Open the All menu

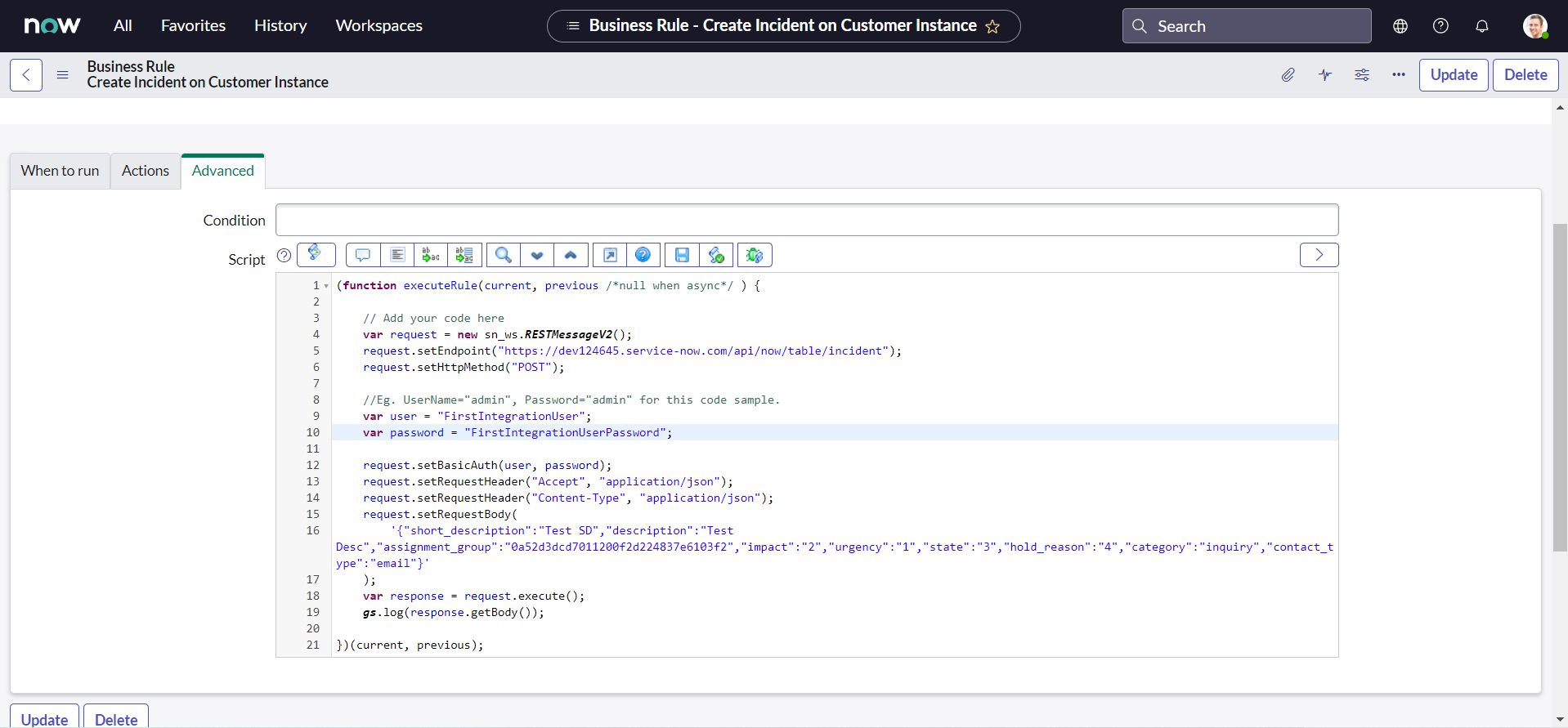tap(123, 26)
